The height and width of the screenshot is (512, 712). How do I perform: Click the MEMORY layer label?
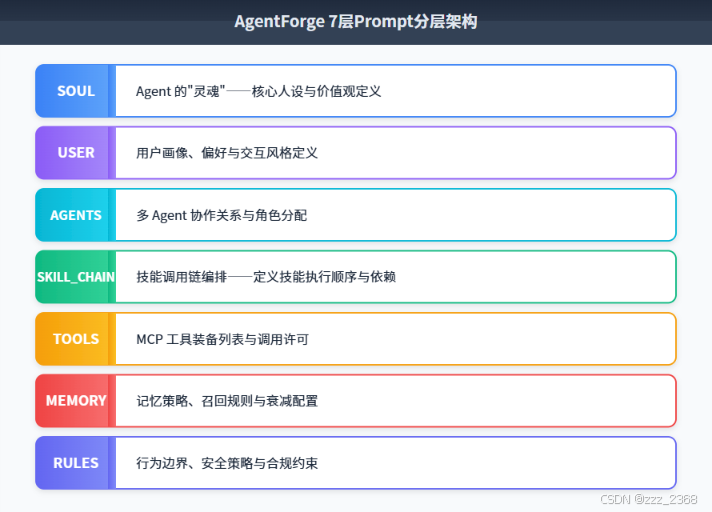pyautogui.click(x=76, y=401)
